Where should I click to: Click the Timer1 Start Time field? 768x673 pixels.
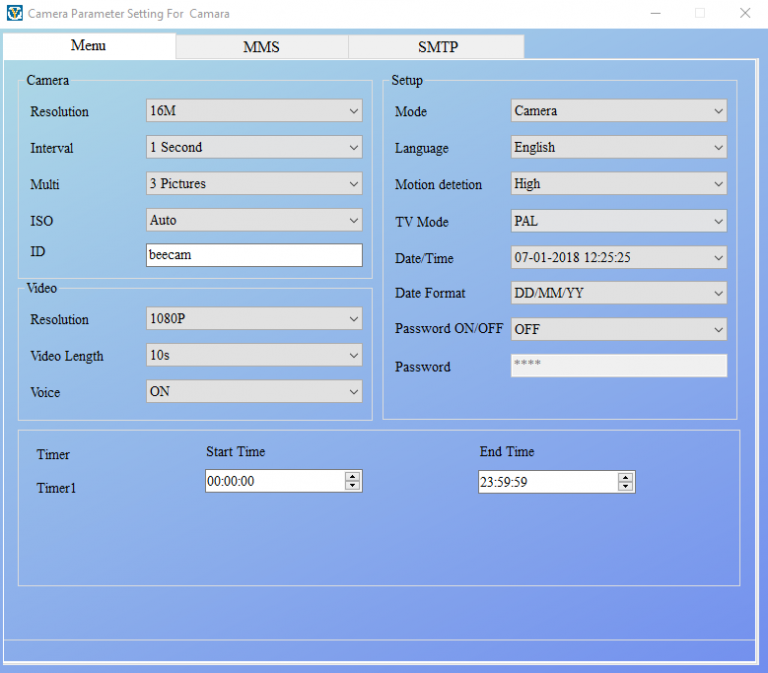click(x=274, y=481)
